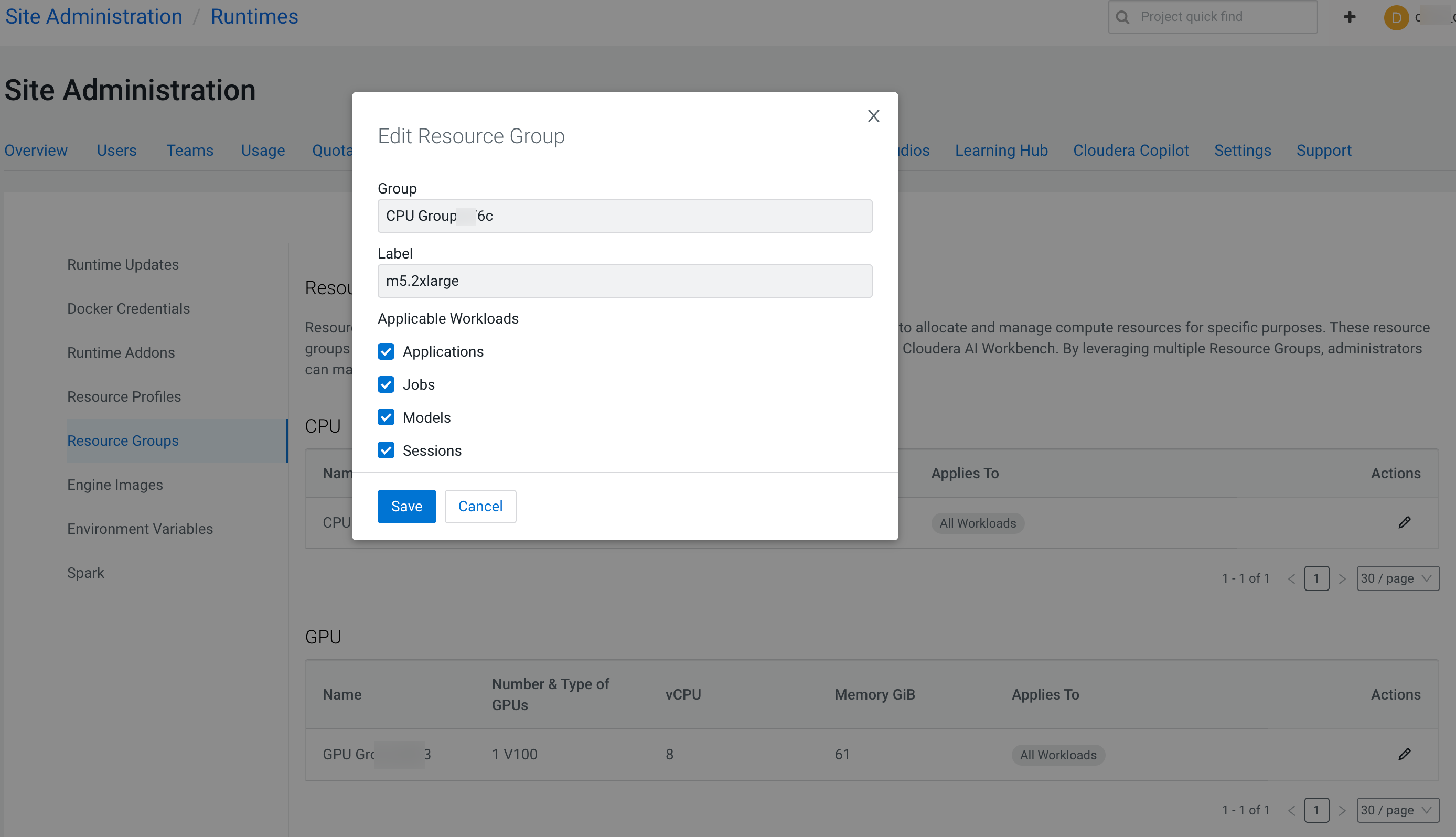This screenshot has height=837, width=1456.
Task: Click the edit pencil for GPU group
Action: pos(1404,754)
